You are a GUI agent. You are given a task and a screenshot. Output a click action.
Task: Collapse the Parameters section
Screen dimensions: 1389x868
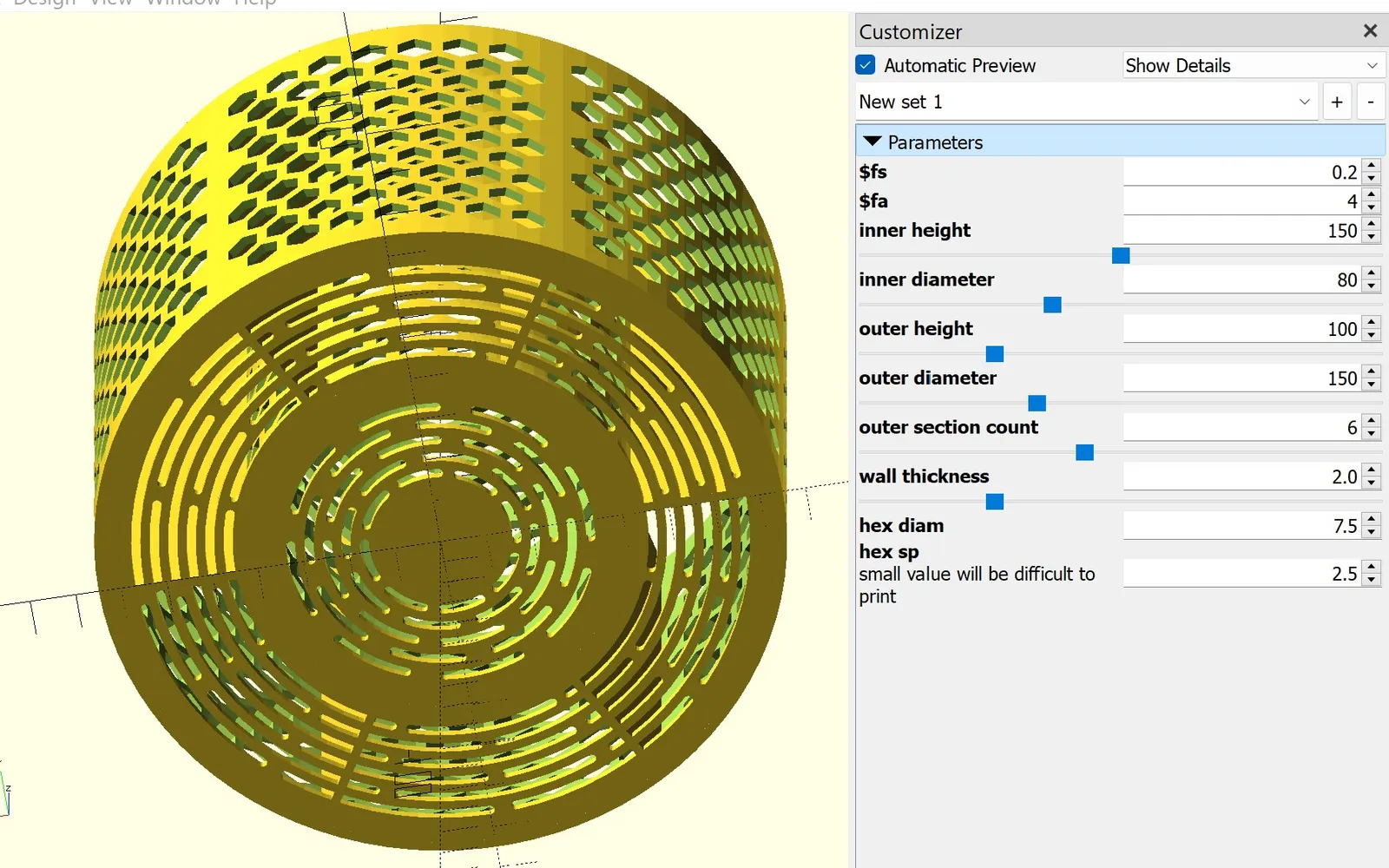(872, 141)
